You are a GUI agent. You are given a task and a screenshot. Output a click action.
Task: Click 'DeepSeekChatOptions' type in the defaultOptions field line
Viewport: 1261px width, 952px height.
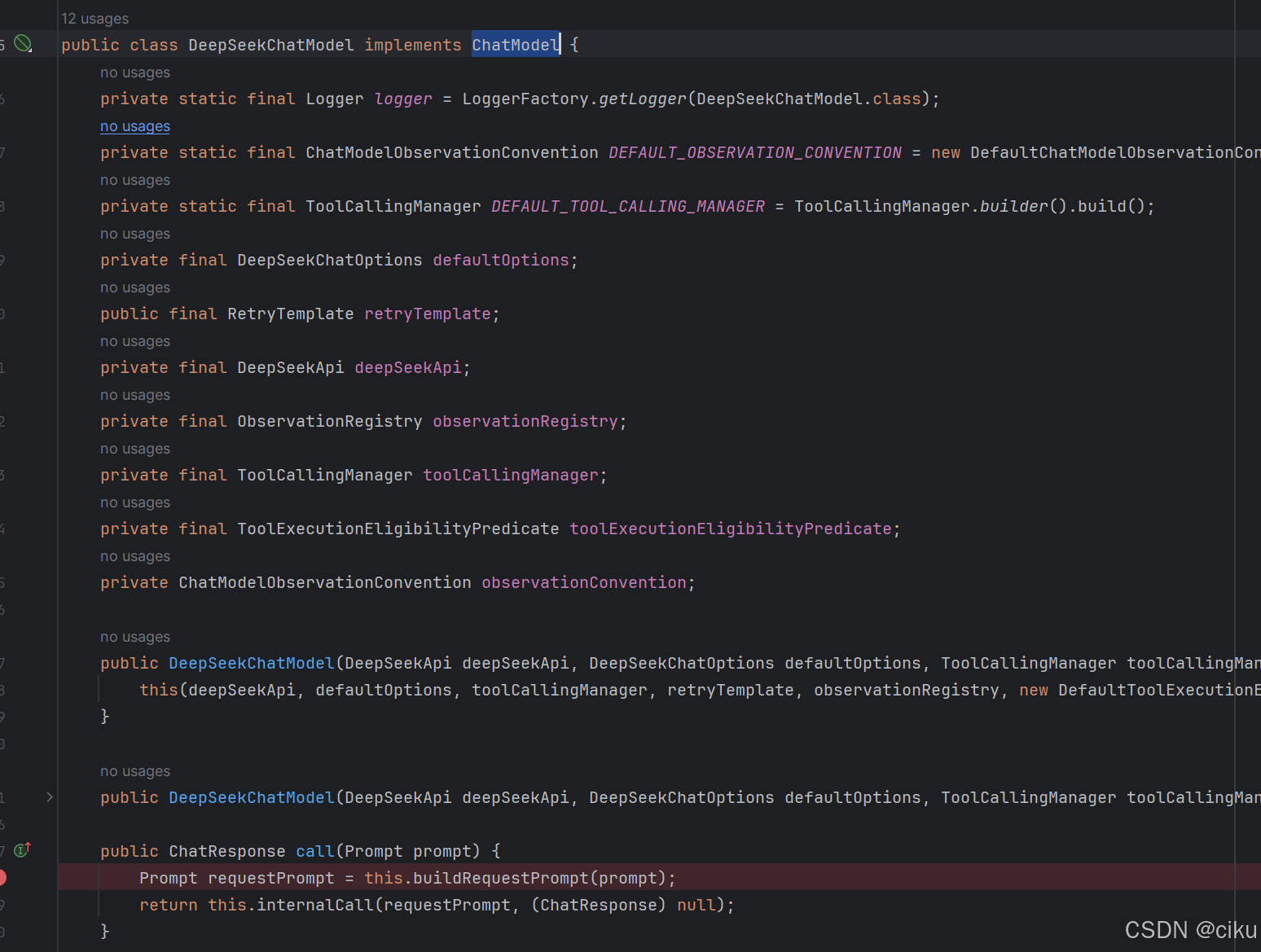point(330,260)
